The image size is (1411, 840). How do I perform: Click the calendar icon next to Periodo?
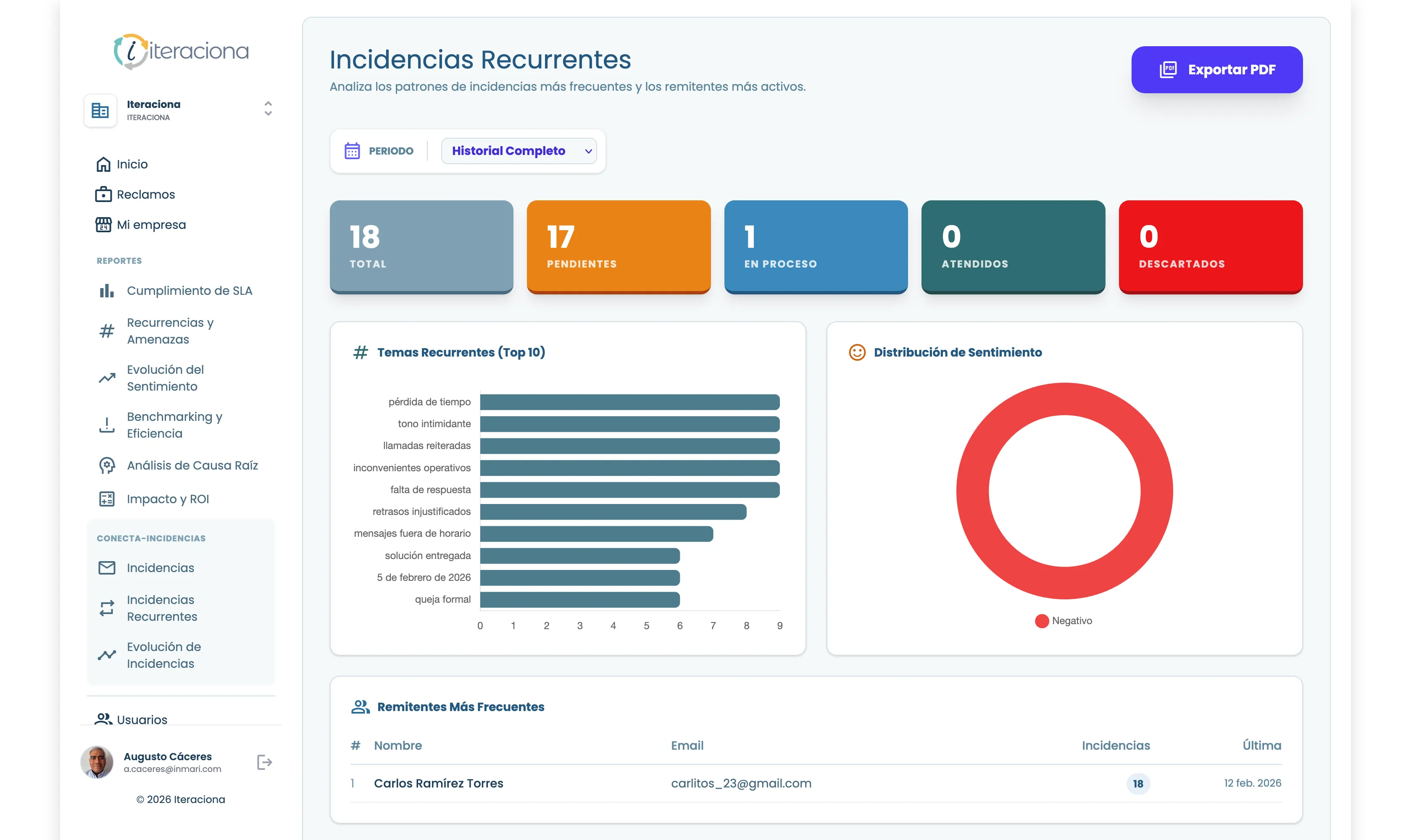352,150
